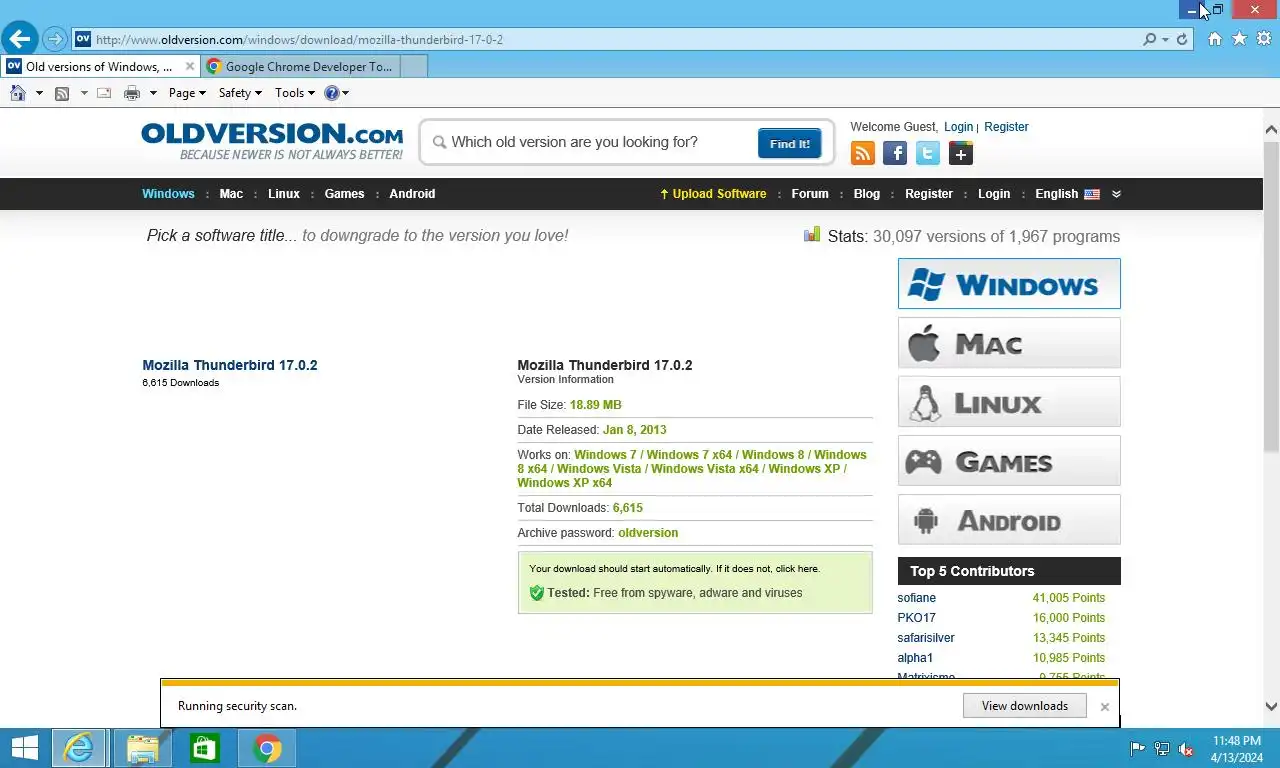Click the search magnifier in address bar
Viewport: 1280px width, 768px height.
point(1150,39)
